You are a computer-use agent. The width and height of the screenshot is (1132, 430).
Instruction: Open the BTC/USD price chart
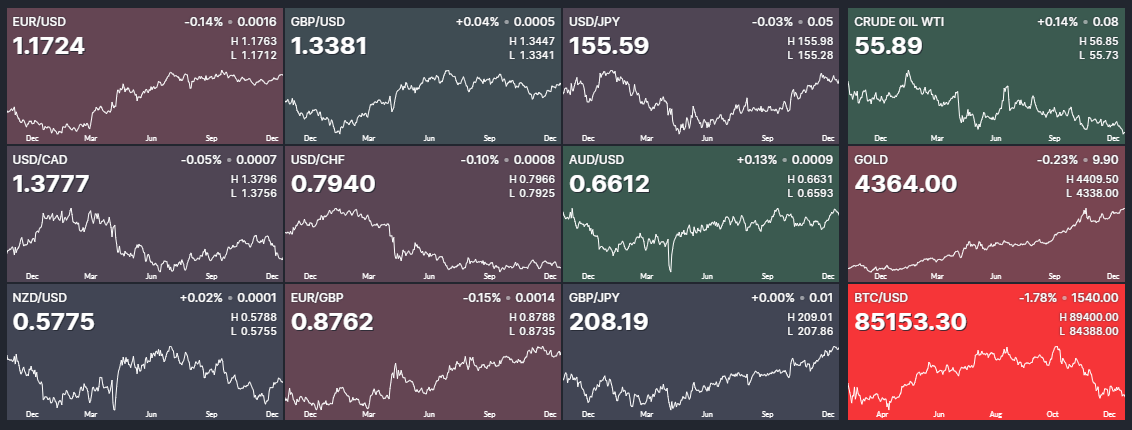[x=985, y=377]
